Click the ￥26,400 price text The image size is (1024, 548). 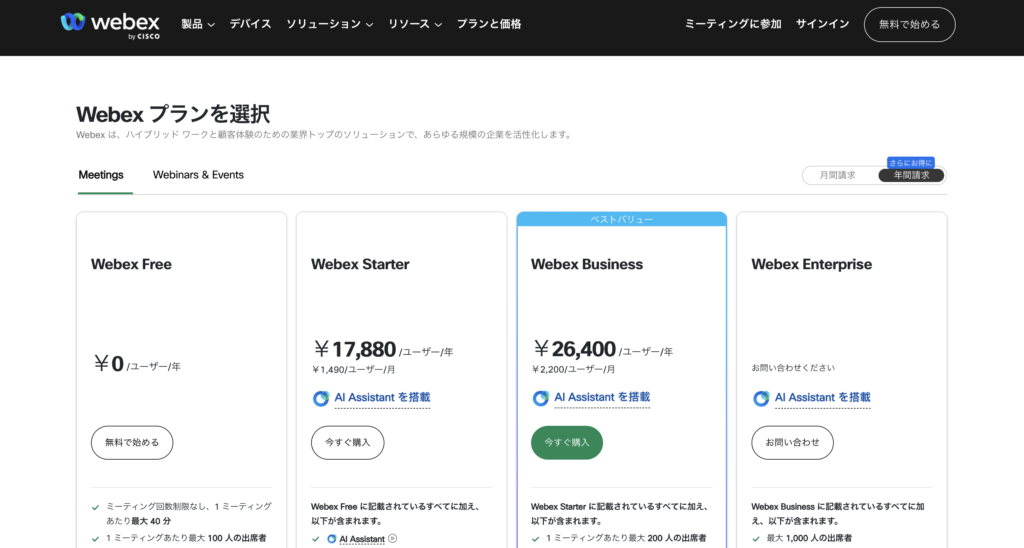(574, 349)
